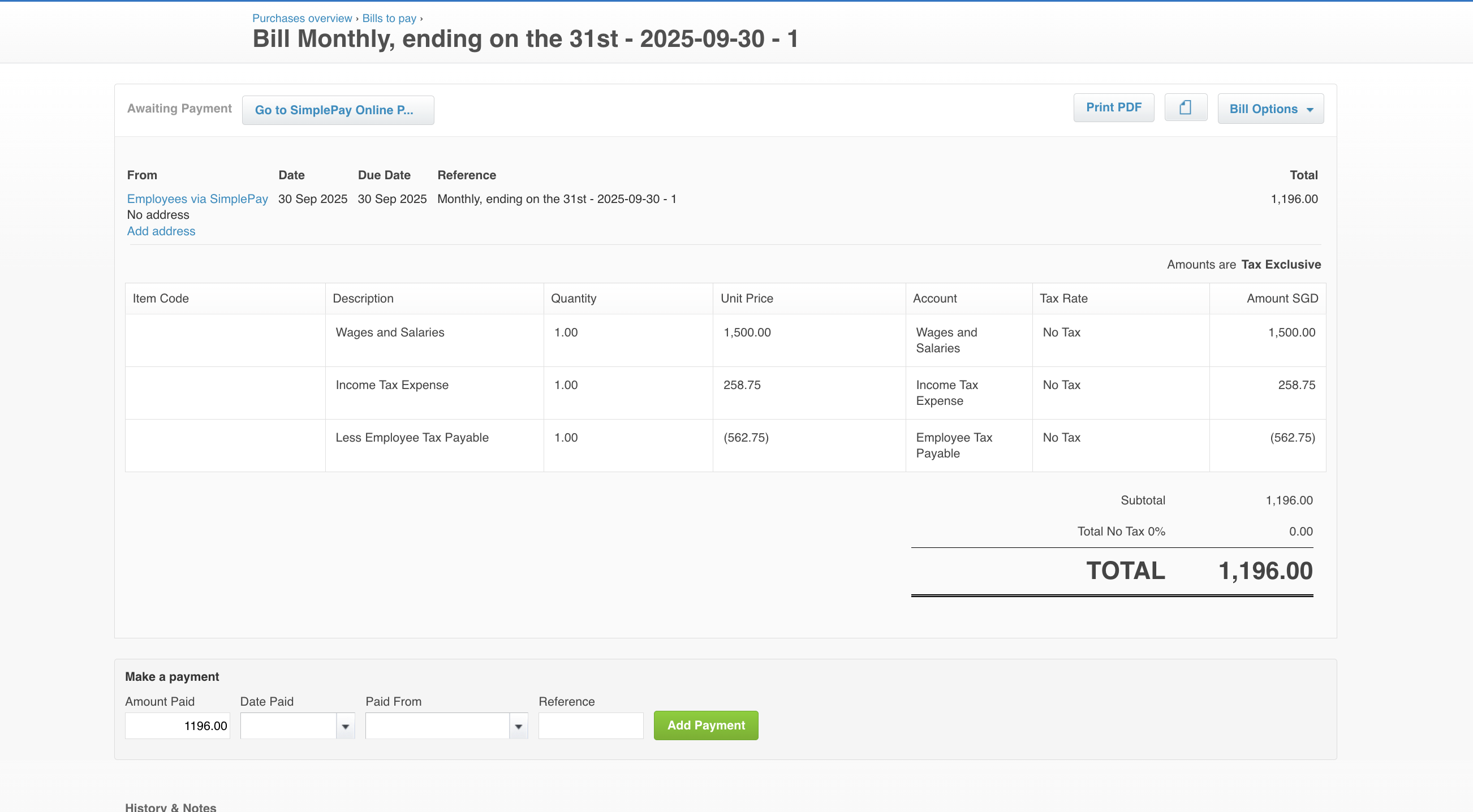Click inside the Date Paid text field
Screen dimensions: 1473x812
pos(288,725)
